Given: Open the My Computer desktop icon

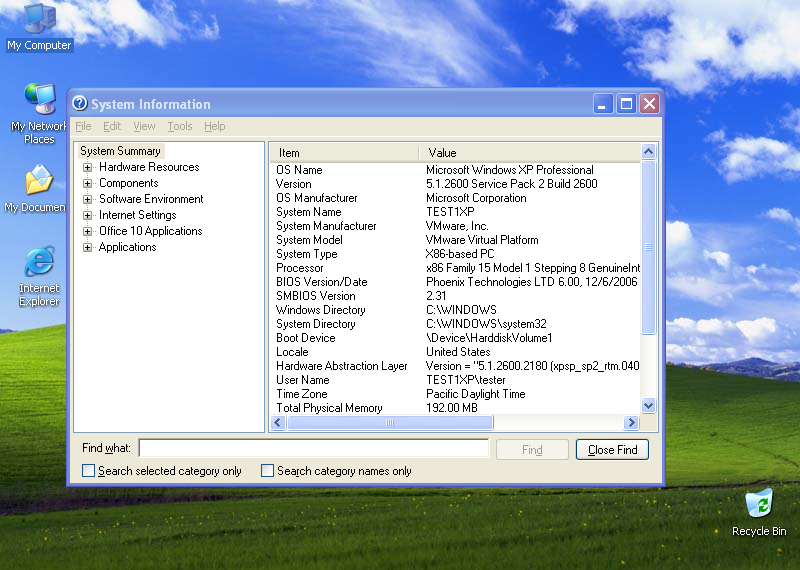Looking at the screenshot, I should [39, 27].
